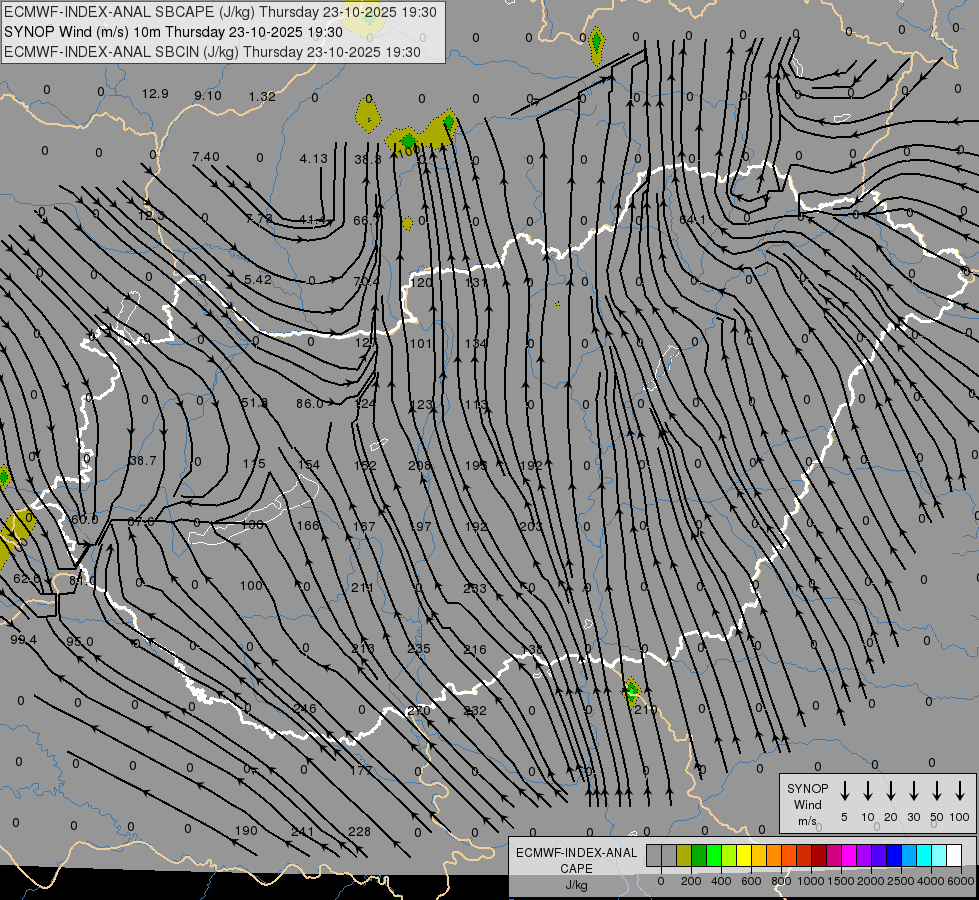979x900 pixels.
Task: Select the pure blue swatch before 2500
Action: tap(894, 855)
